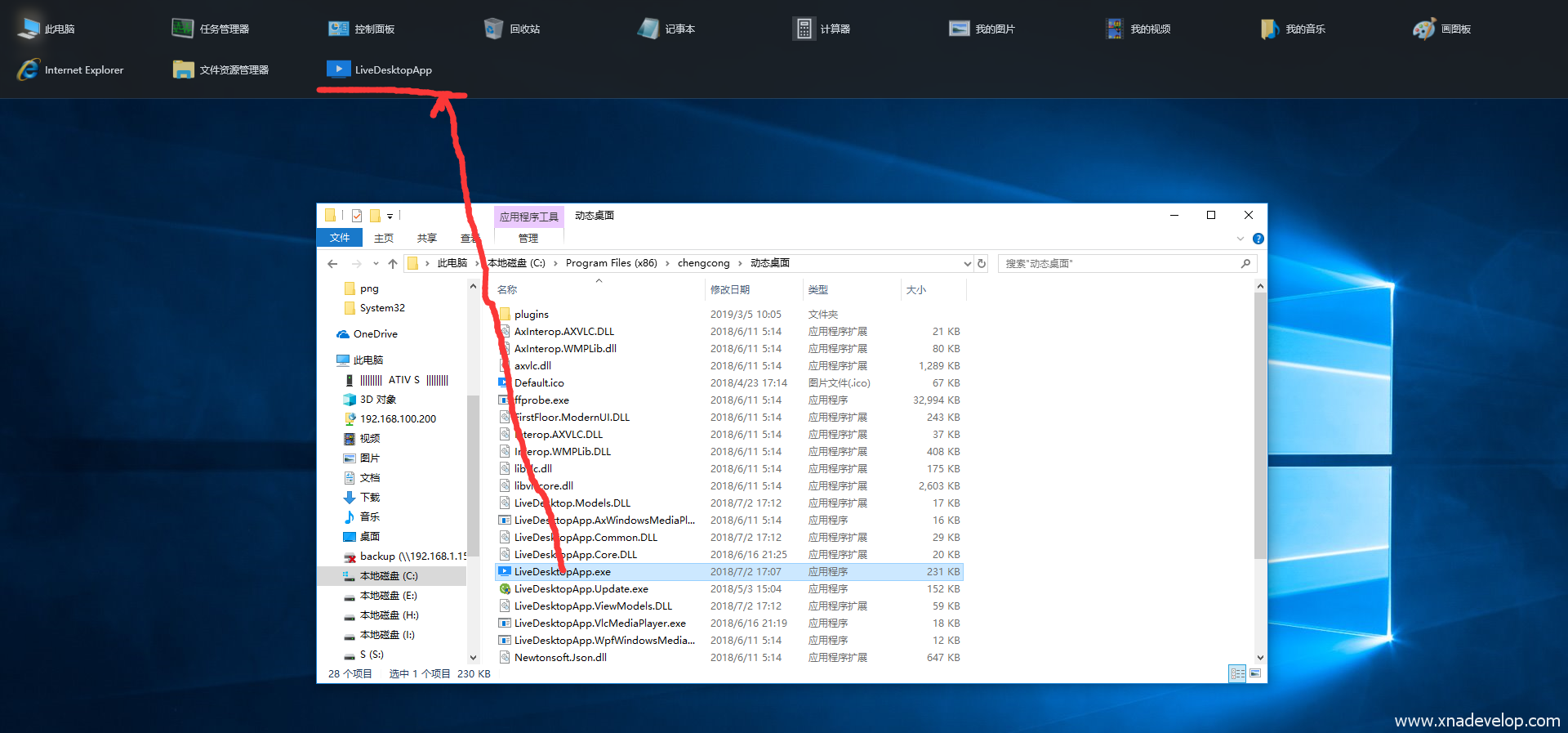Switch to large icons view button
This screenshot has height=733, width=1568.
[x=1255, y=673]
